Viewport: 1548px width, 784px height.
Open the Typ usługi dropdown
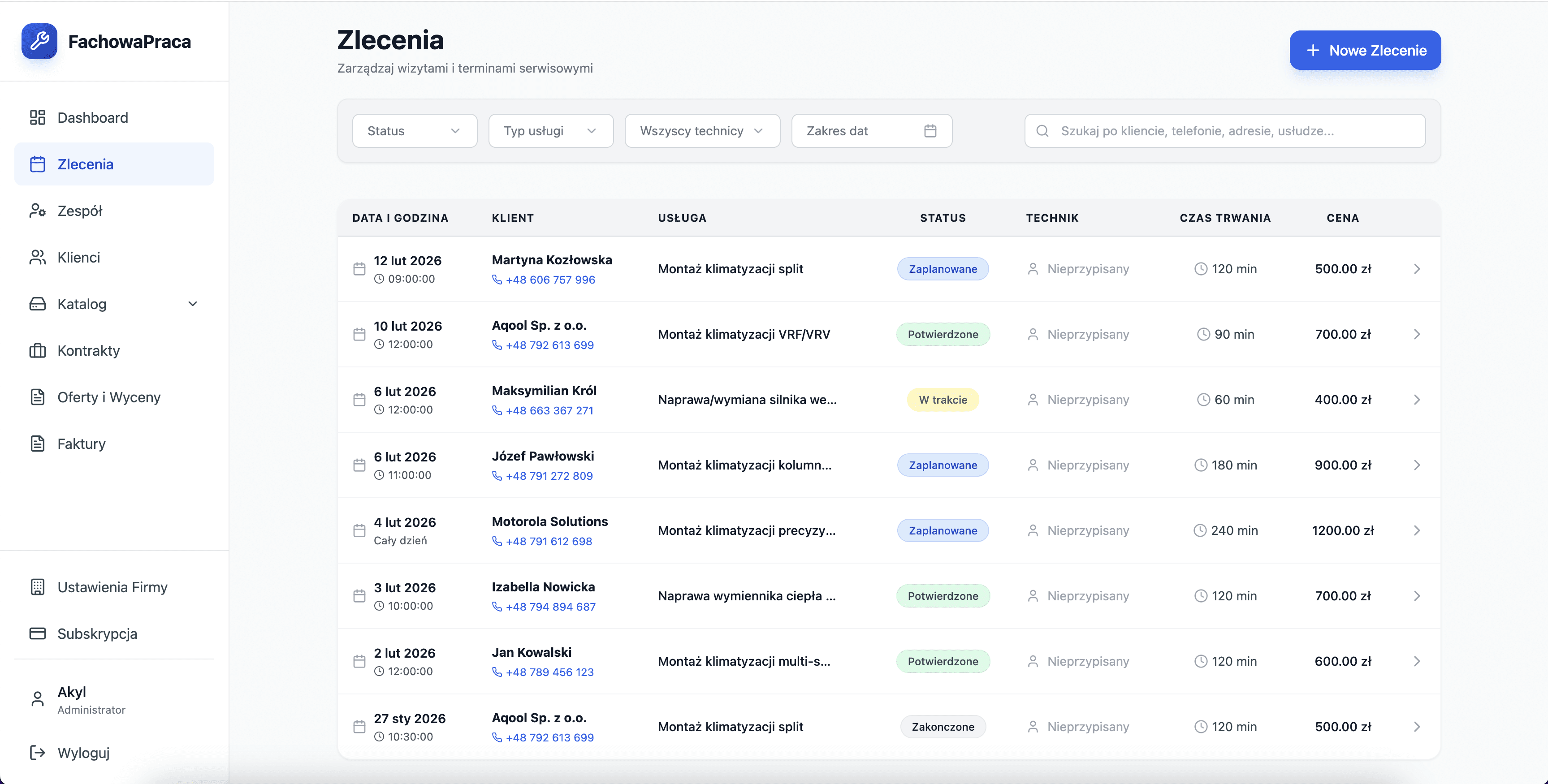tap(550, 130)
